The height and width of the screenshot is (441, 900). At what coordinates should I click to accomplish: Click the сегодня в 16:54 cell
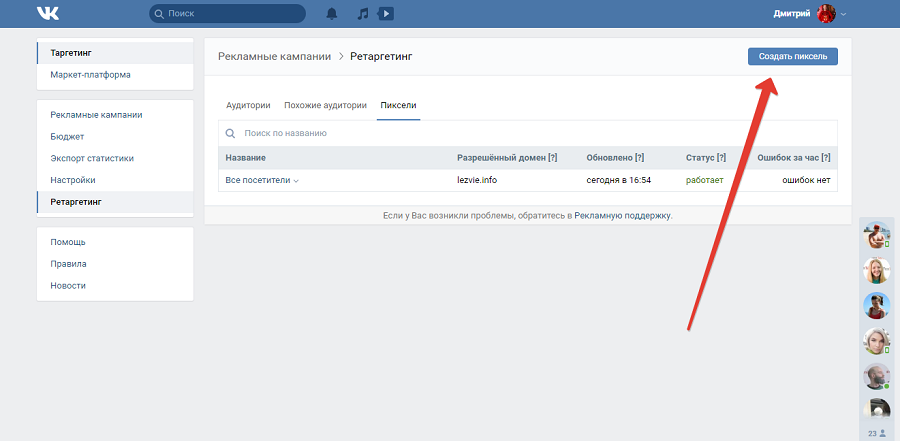(619, 180)
